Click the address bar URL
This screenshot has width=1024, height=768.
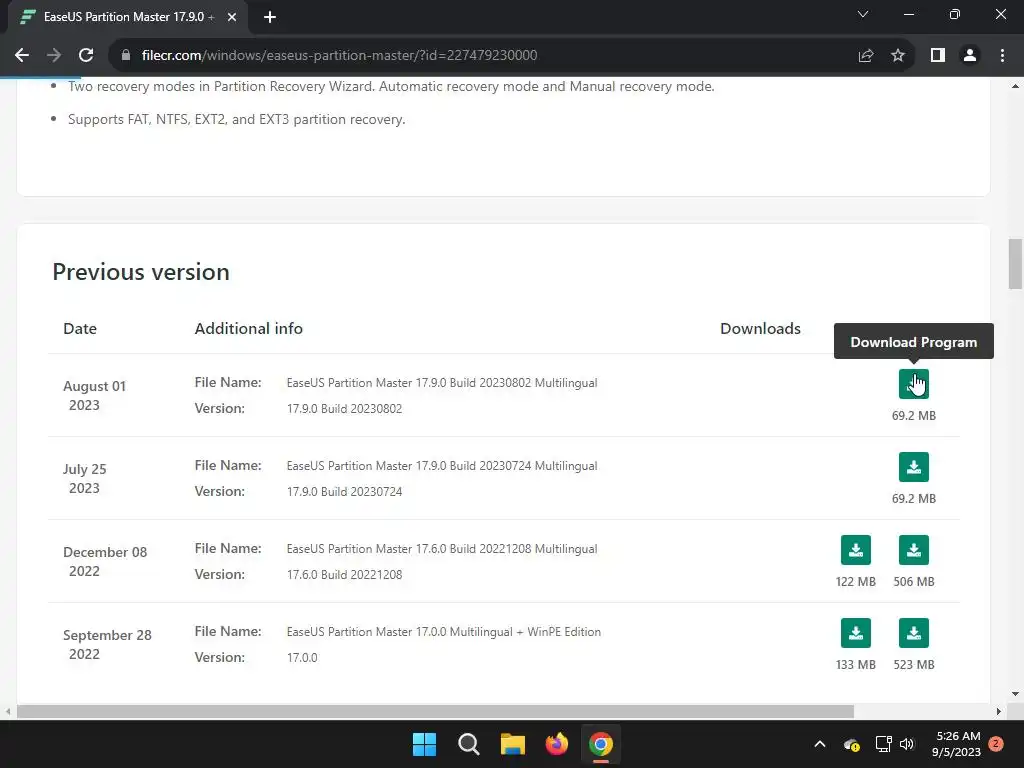(x=339, y=56)
